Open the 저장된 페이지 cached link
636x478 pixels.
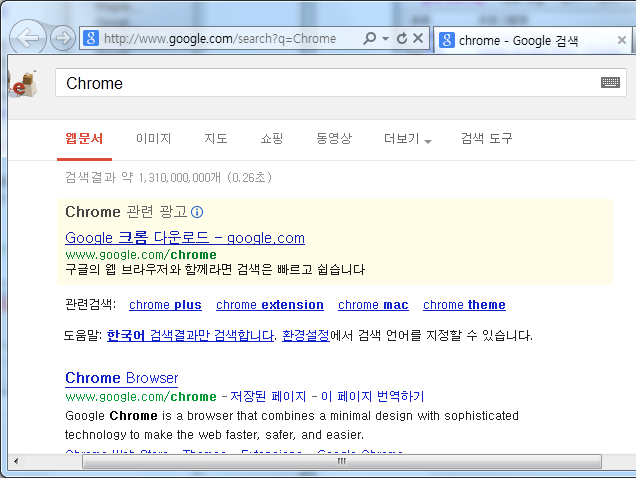[x=268, y=396]
